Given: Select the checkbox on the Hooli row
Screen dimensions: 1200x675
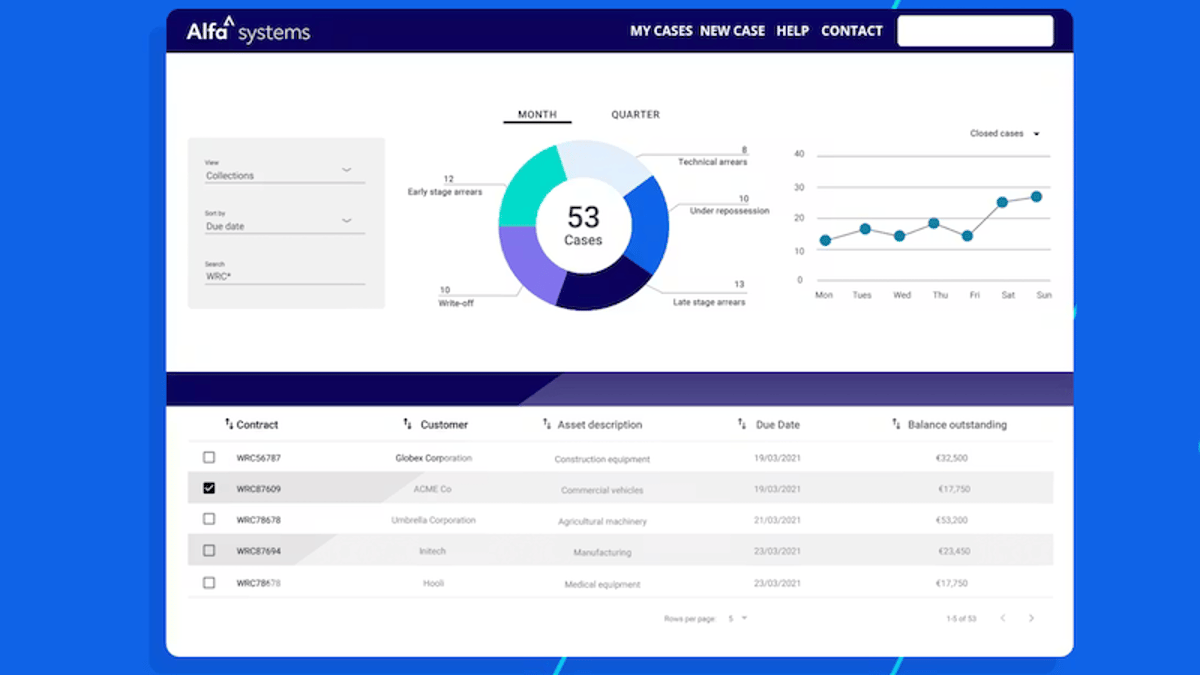Looking at the screenshot, I should [209, 582].
